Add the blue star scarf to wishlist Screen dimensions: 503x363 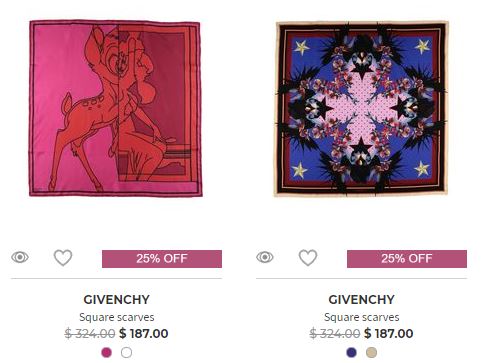tap(308, 258)
